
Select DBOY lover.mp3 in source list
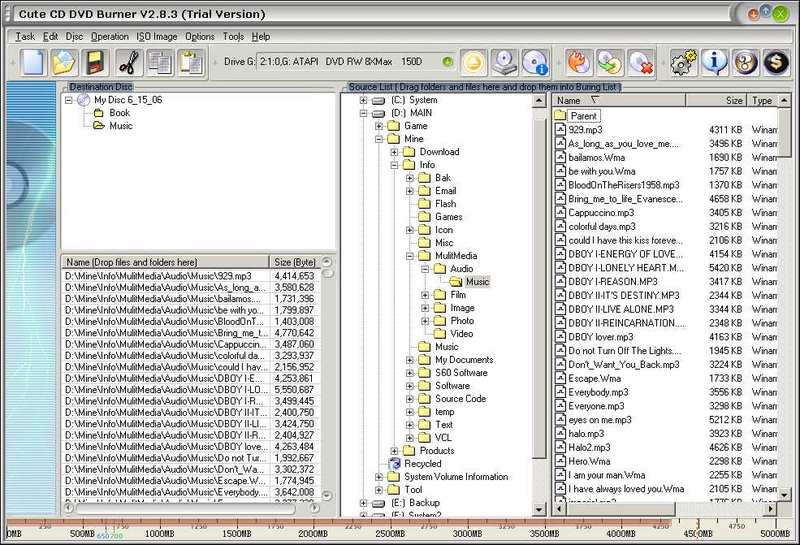pyautogui.click(x=601, y=337)
